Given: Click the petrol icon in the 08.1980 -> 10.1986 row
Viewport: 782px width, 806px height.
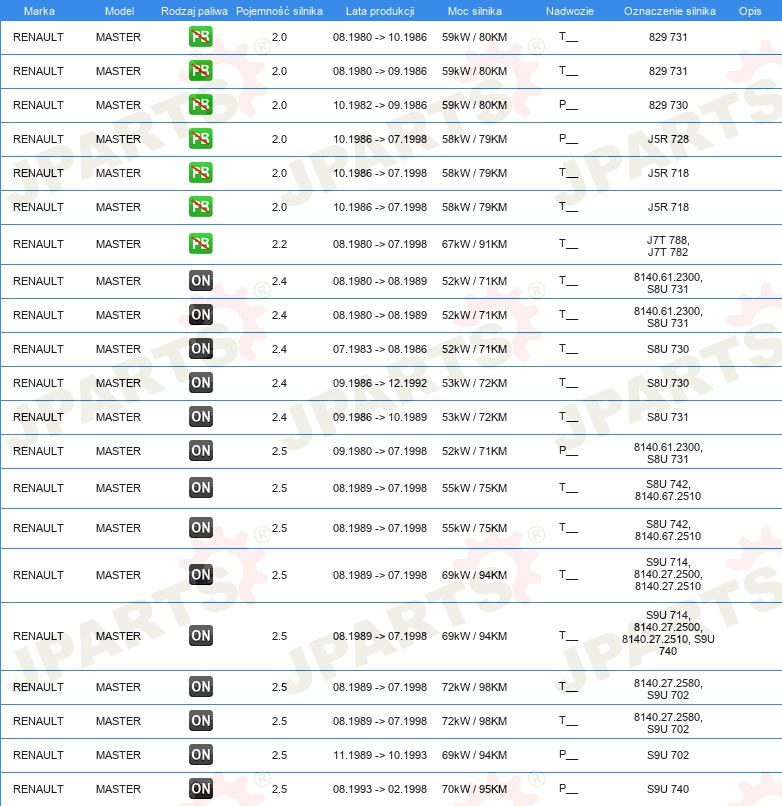Looking at the screenshot, I should 201,37.
